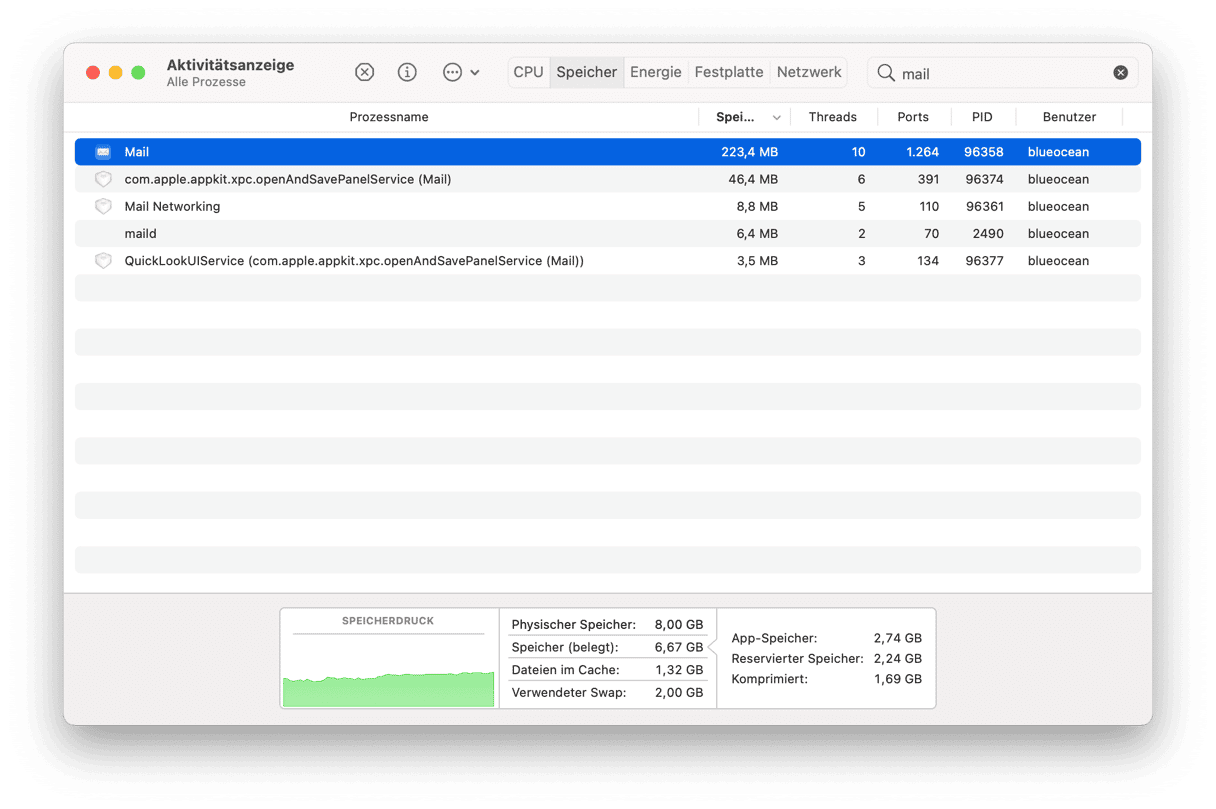Minimize the Aktivitätsanzeige window
Viewport: 1216px width, 809px height.
(x=116, y=72)
